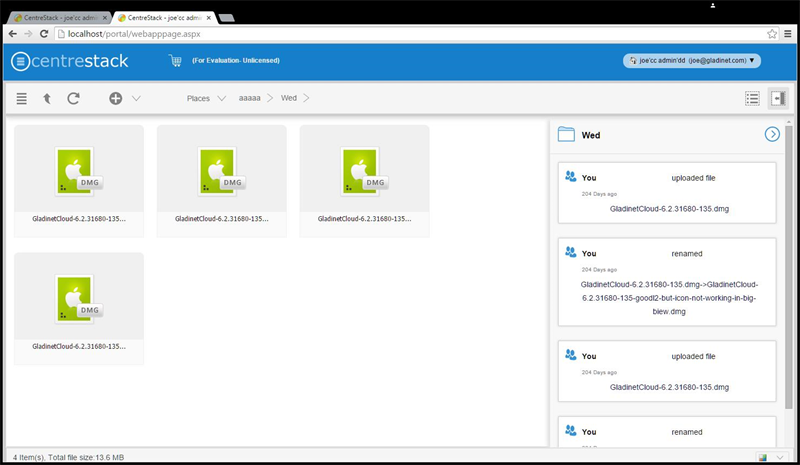Viewport: 800px width, 465px height.
Task: Click the first file name label GladinetCloud-6.2.31680-135...
Action: [x=79, y=218]
